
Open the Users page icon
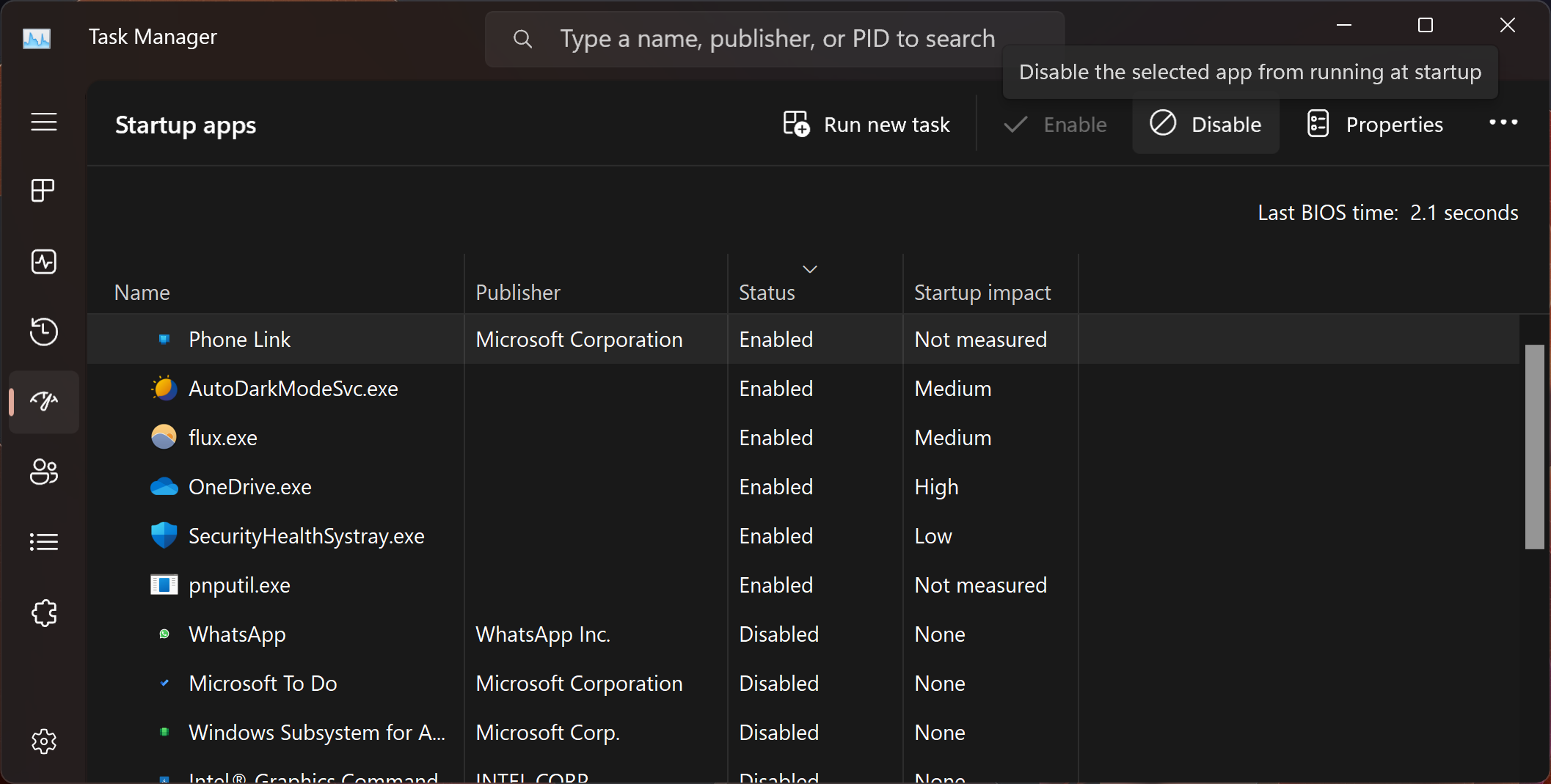[44, 472]
